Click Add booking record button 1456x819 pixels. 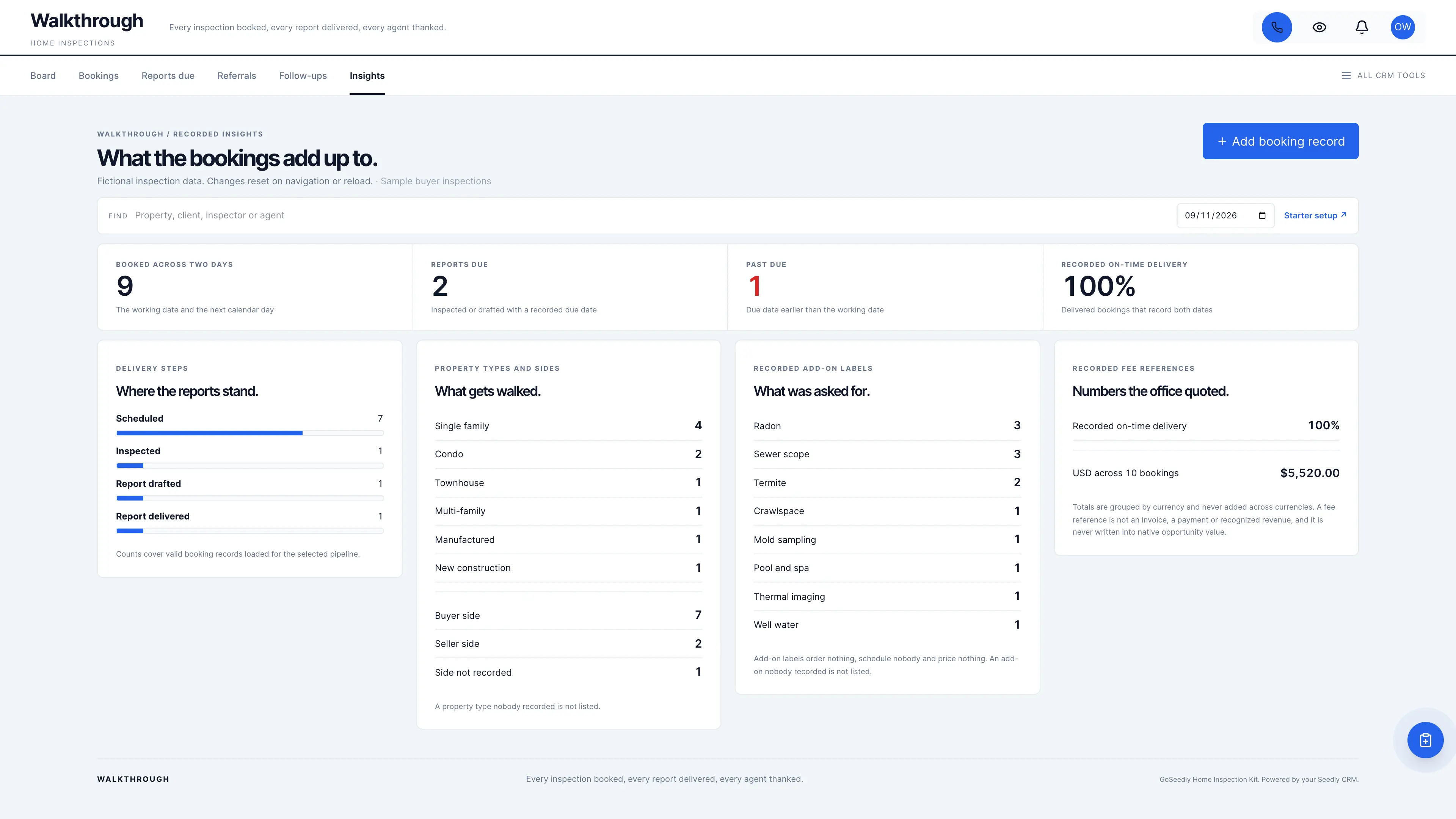click(1280, 141)
